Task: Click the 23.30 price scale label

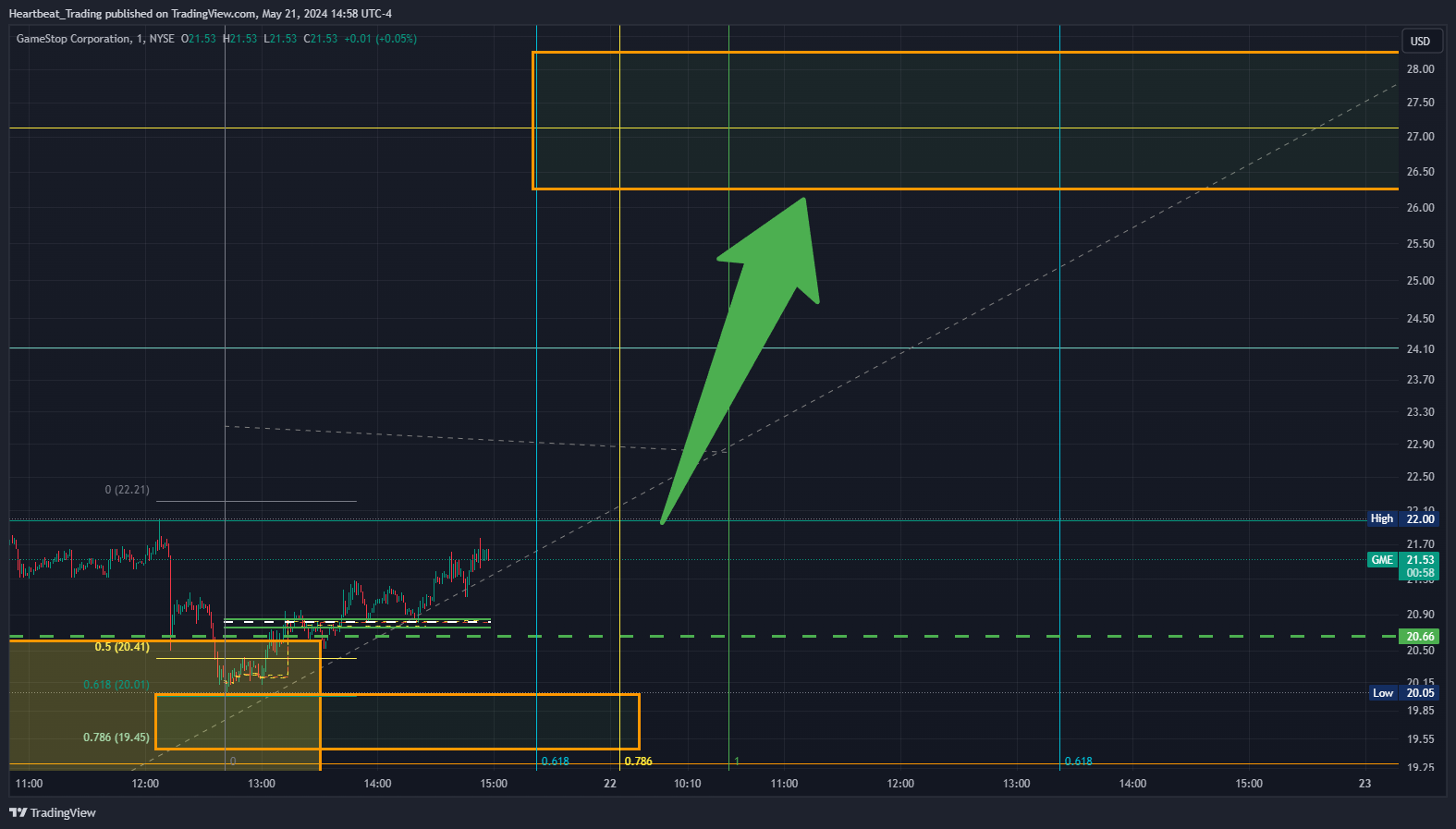Action: [x=1420, y=412]
